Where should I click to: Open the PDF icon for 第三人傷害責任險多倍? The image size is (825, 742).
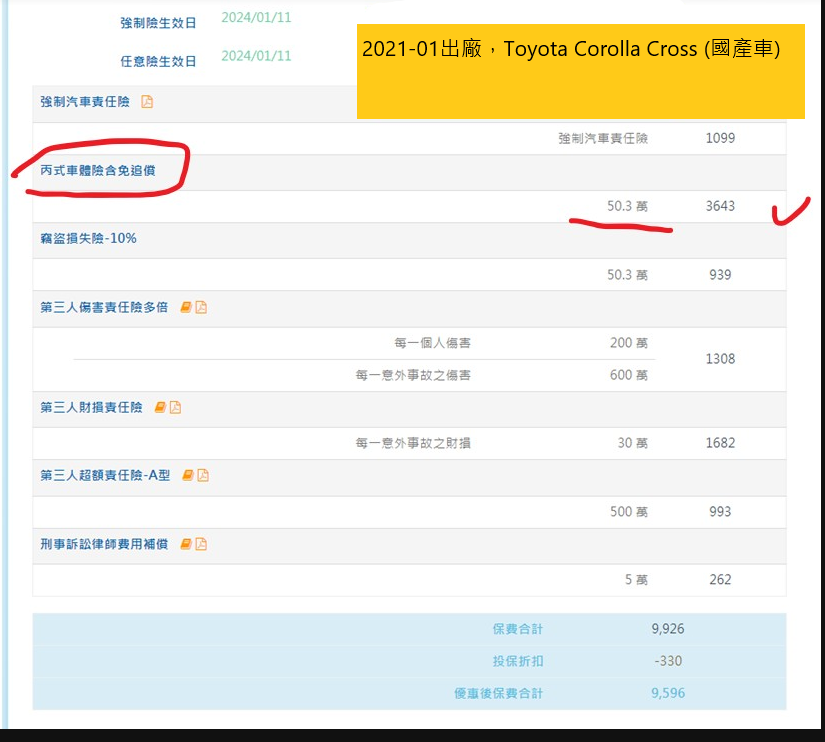click(x=201, y=307)
